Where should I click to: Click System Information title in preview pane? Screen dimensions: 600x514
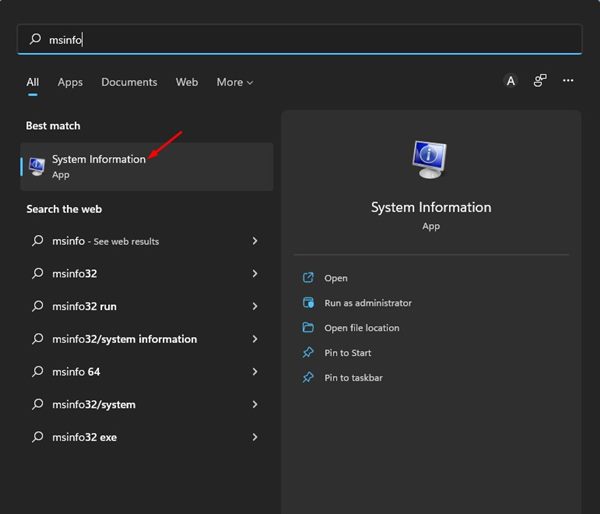tap(431, 207)
